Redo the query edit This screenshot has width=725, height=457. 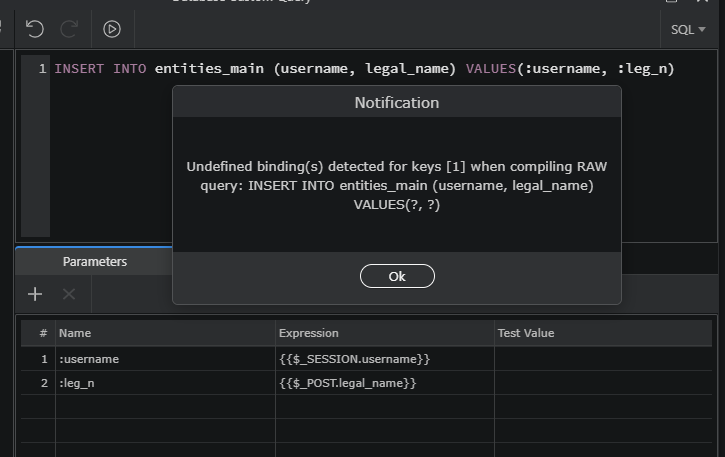pyautogui.click(x=69, y=29)
